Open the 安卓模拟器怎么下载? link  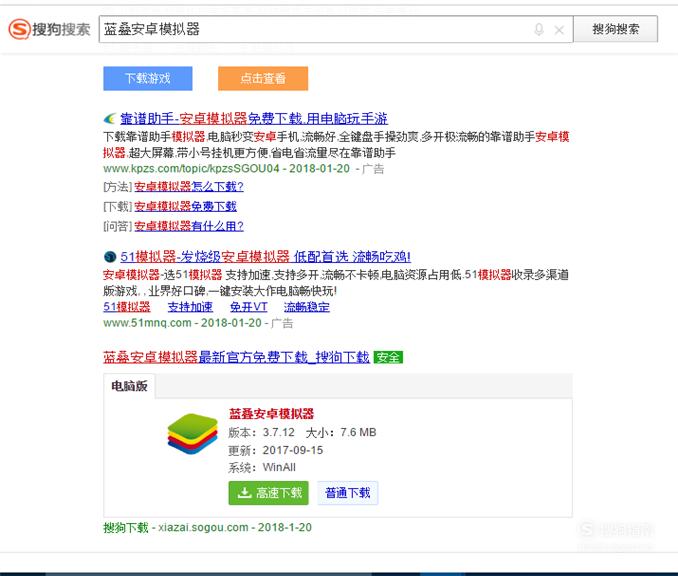[189, 186]
